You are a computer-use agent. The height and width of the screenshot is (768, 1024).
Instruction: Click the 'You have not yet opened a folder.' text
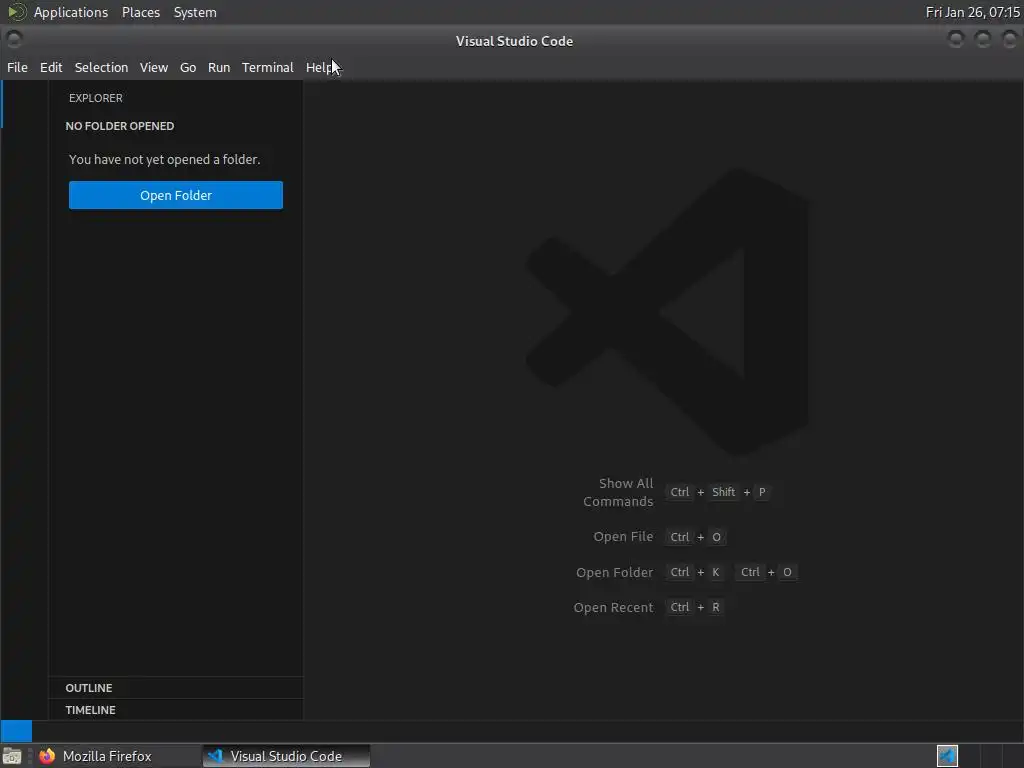[165, 159]
